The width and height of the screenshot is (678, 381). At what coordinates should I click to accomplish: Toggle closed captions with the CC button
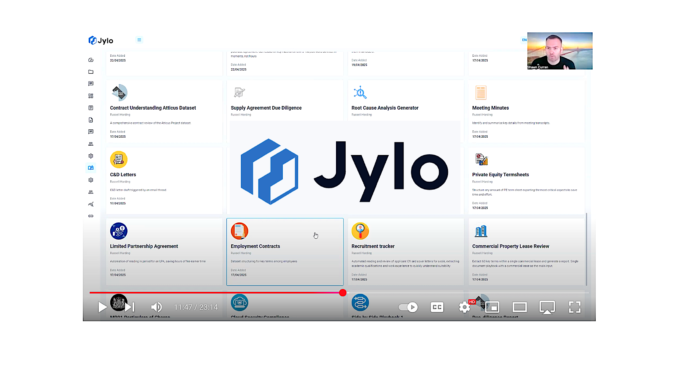click(x=437, y=307)
